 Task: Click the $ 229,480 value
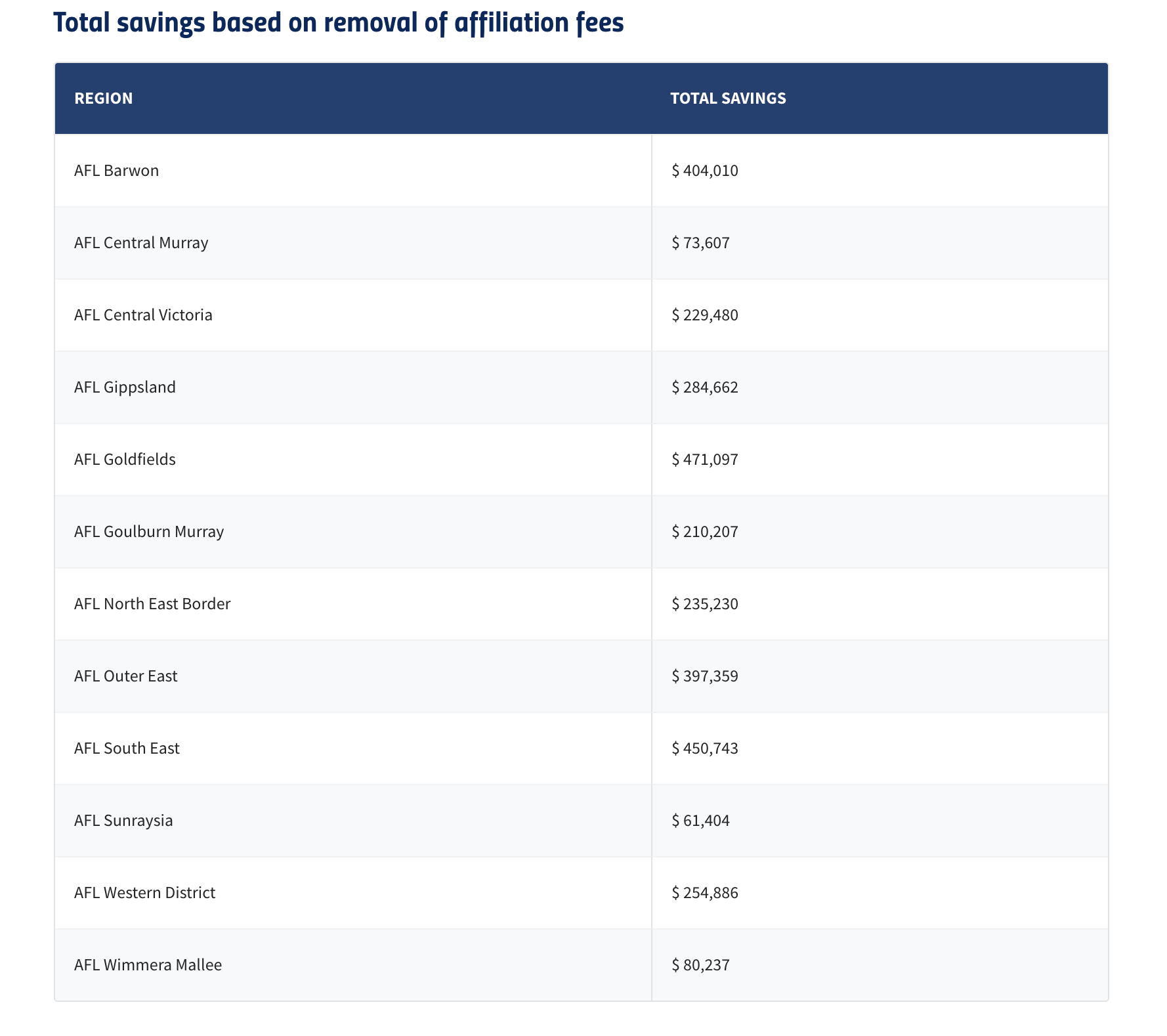point(705,315)
